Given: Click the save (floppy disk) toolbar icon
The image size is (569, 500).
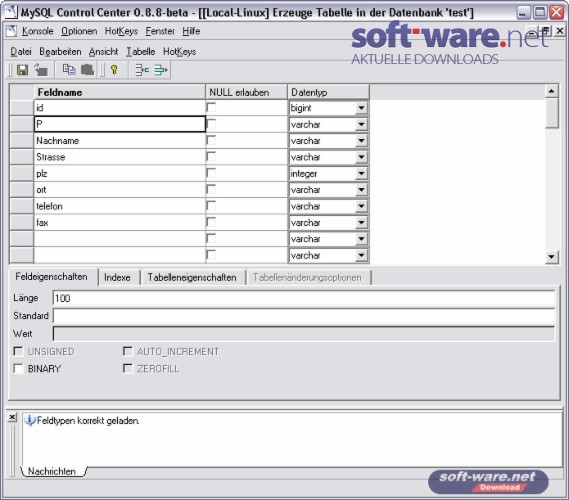Looking at the screenshot, I should click(x=22, y=70).
